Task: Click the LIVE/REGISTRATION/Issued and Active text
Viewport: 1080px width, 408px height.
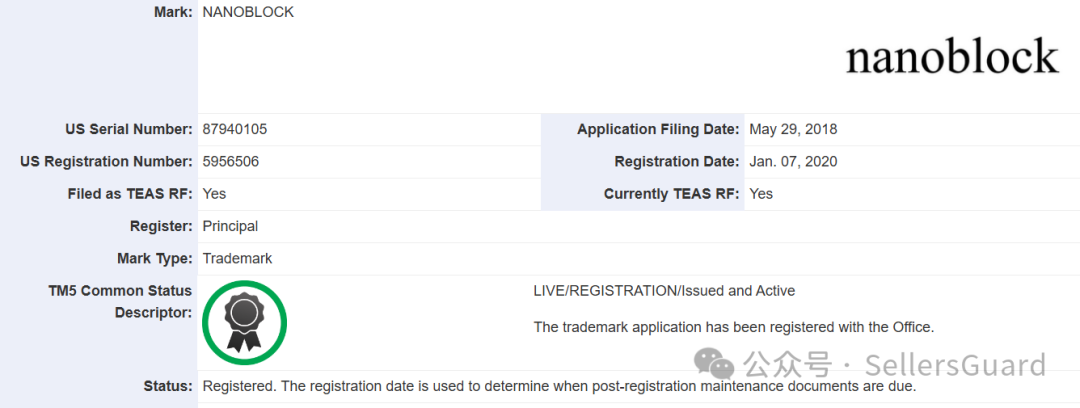Action: pyautogui.click(x=664, y=291)
